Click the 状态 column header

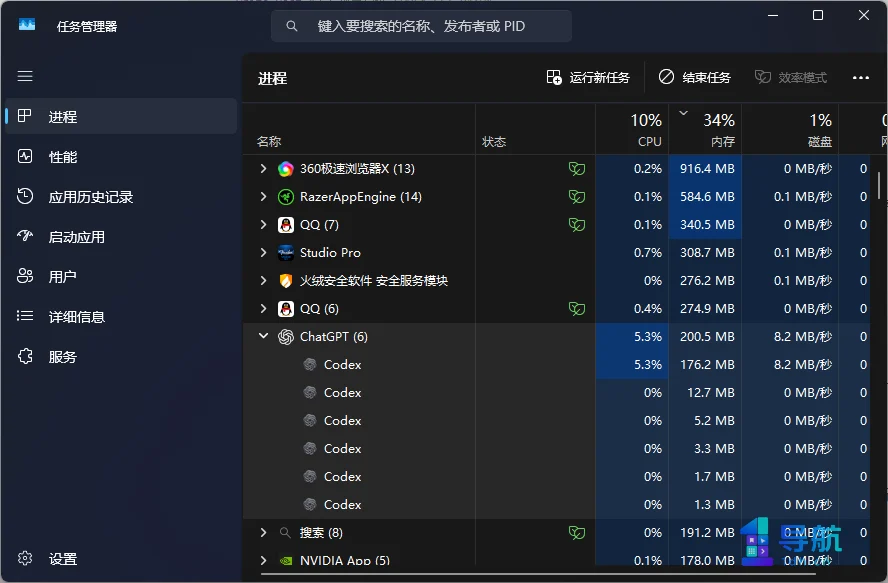[535, 129]
